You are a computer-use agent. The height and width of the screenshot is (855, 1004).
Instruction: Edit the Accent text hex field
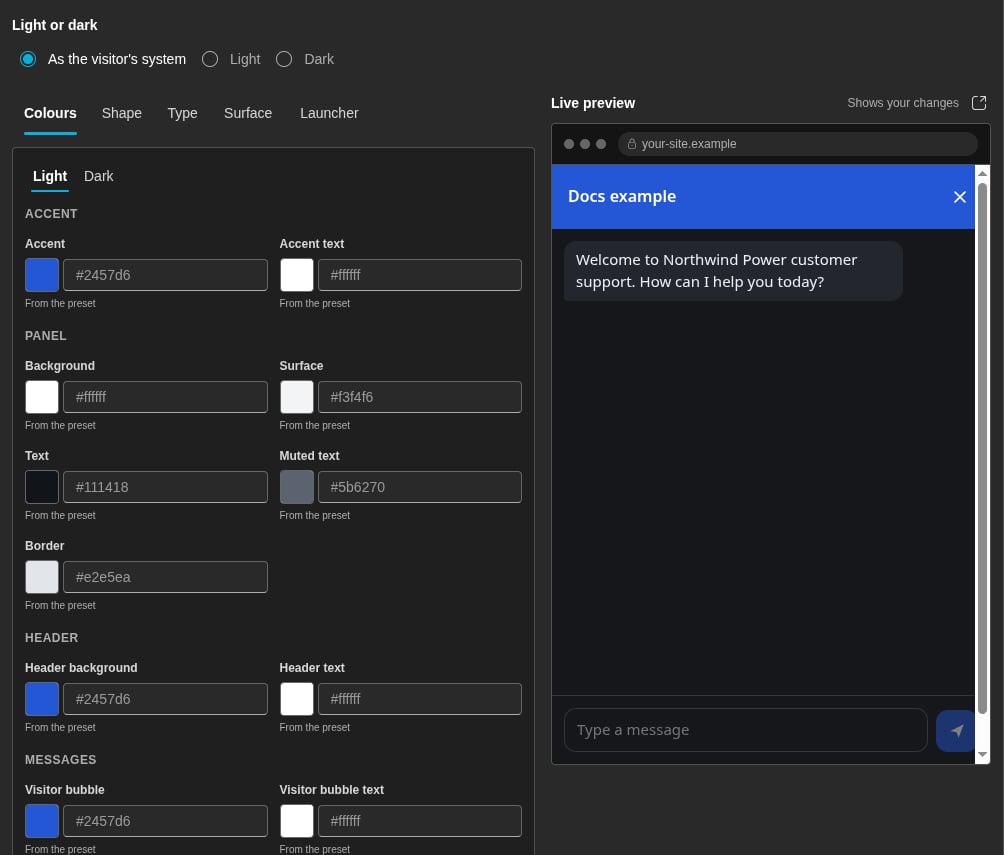(420, 275)
